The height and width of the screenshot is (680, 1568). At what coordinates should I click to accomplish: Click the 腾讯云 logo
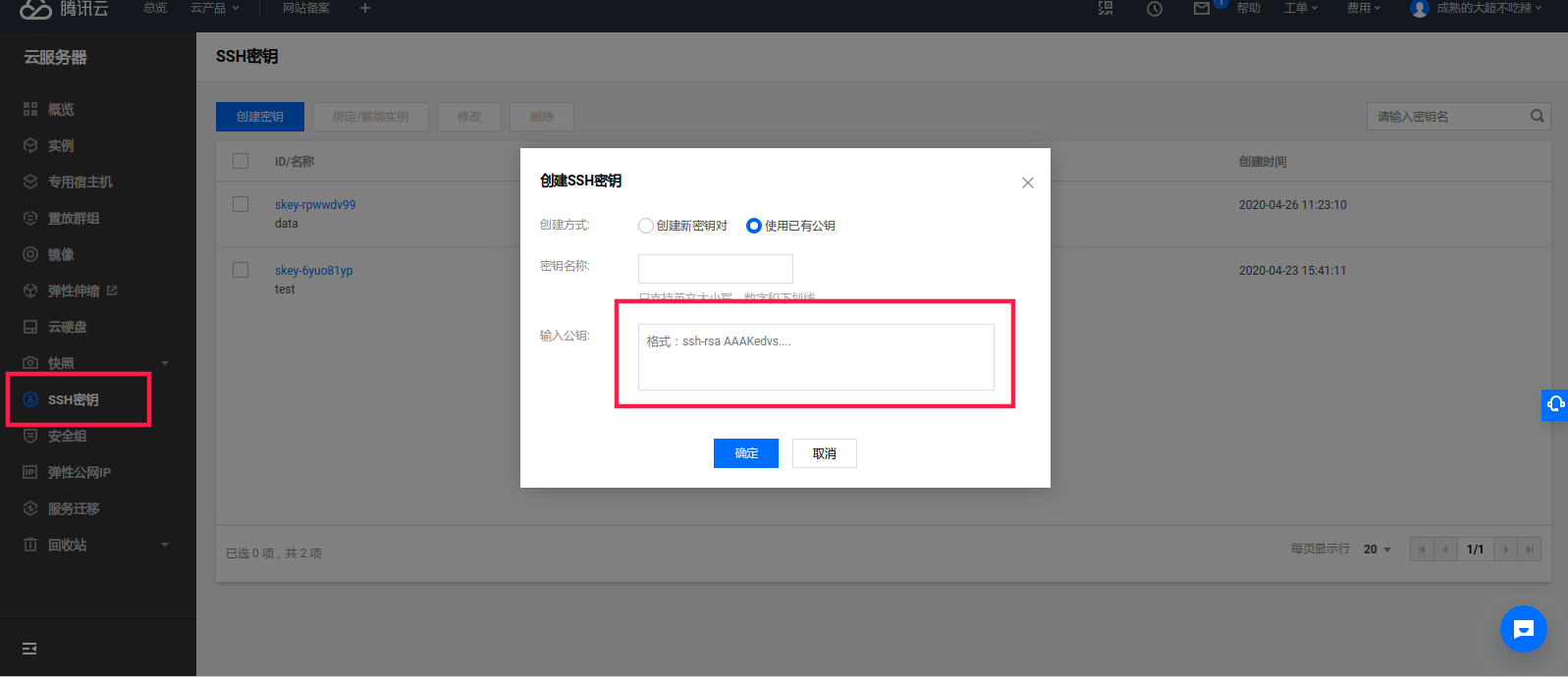click(x=64, y=9)
